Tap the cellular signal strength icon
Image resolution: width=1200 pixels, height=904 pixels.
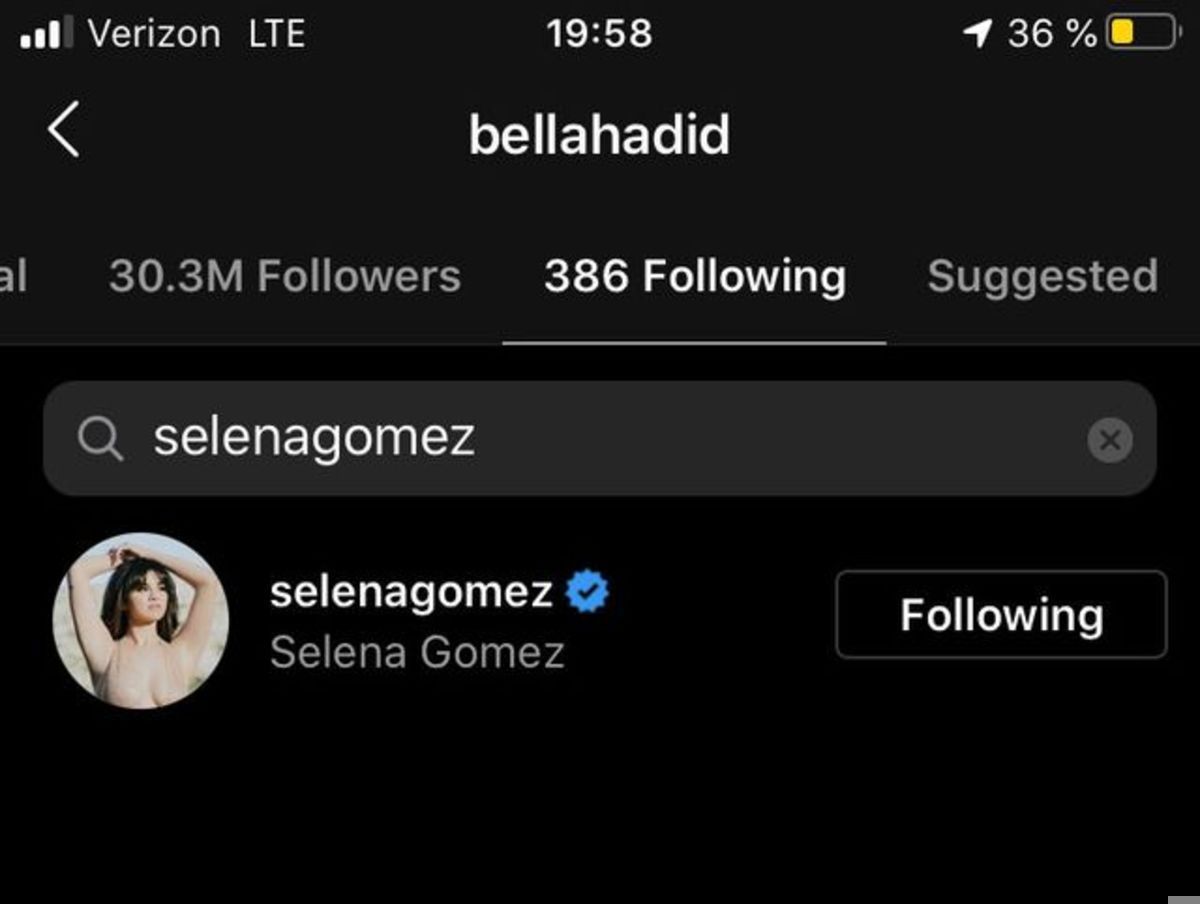coord(47,34)
